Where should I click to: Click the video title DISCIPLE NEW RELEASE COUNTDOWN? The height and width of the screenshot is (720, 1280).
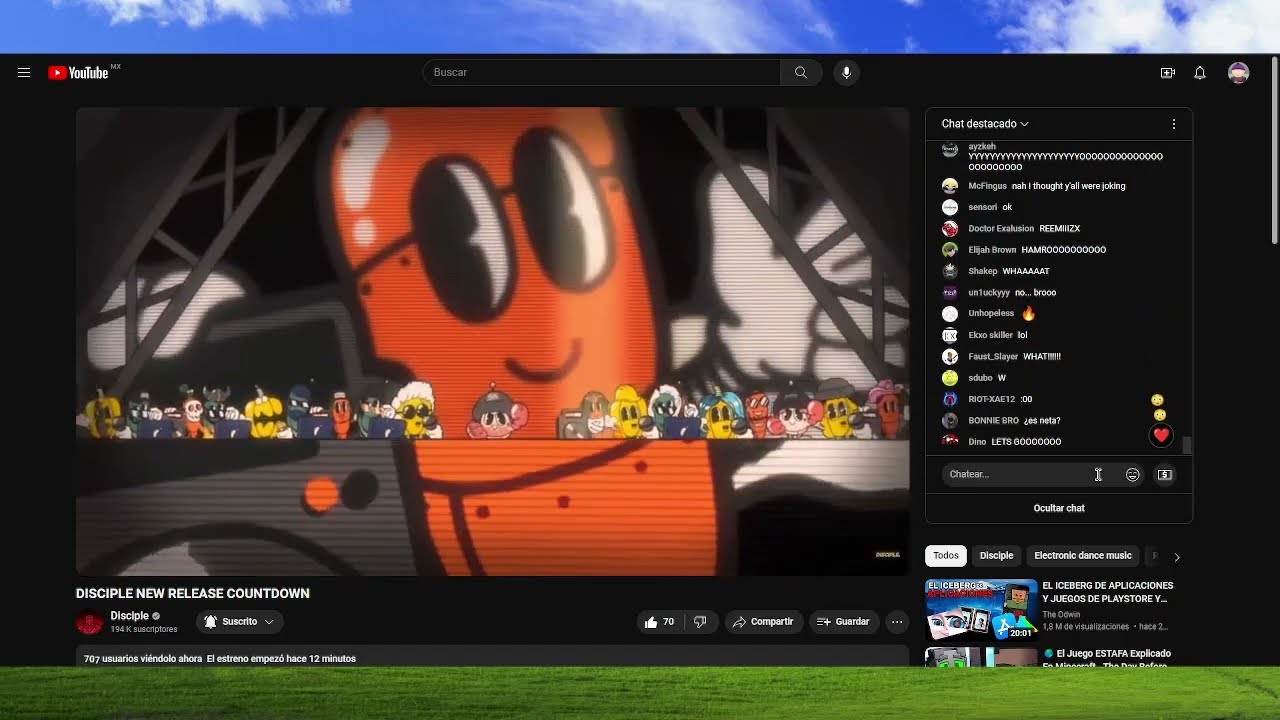193,593
